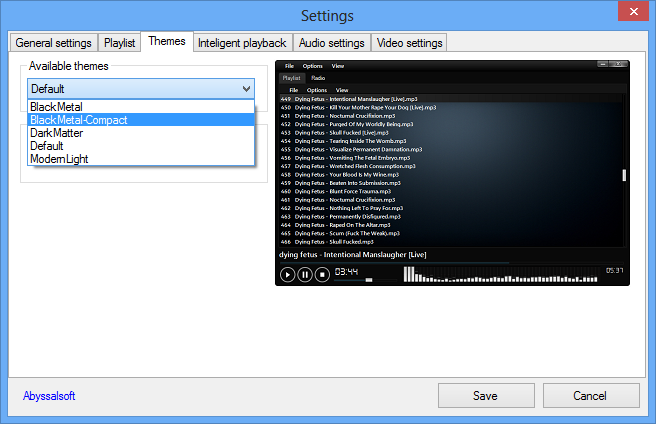Click the volume slider in preview
This screenshot has height=424, width=656.
(x=366, y=280)
